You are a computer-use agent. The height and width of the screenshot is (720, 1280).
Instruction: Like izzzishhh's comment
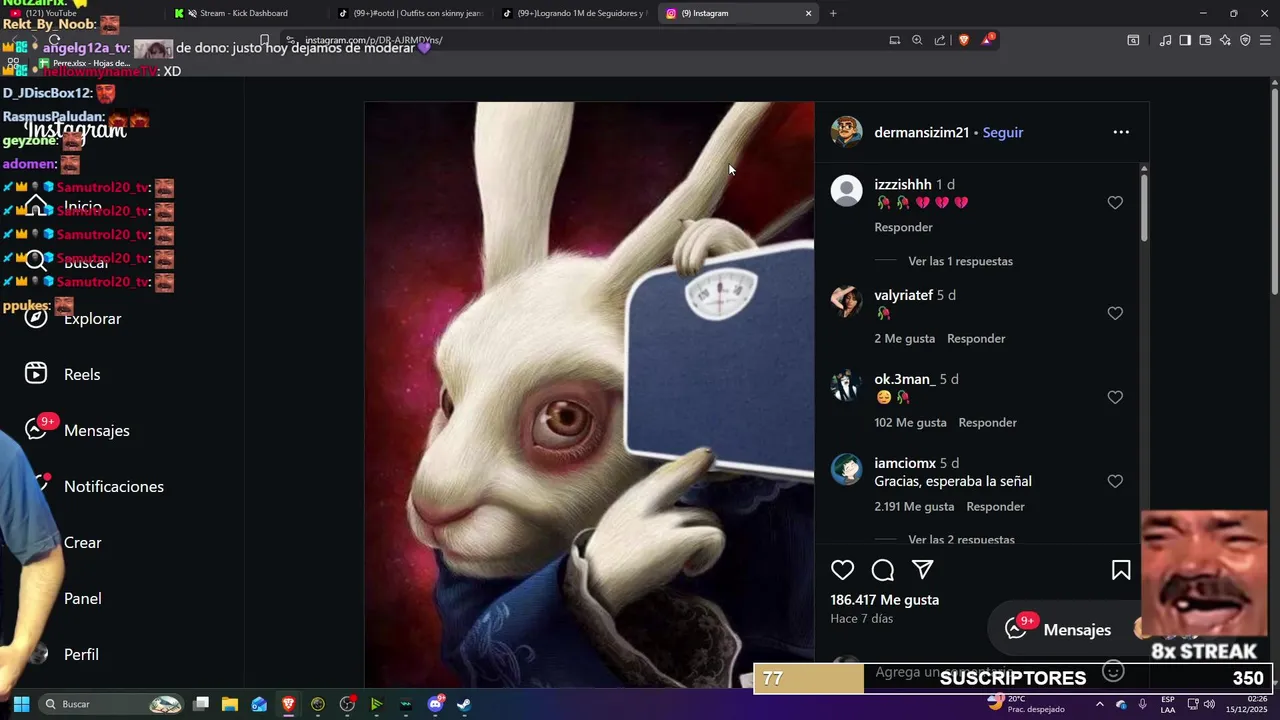click(x=1115, y=203)
